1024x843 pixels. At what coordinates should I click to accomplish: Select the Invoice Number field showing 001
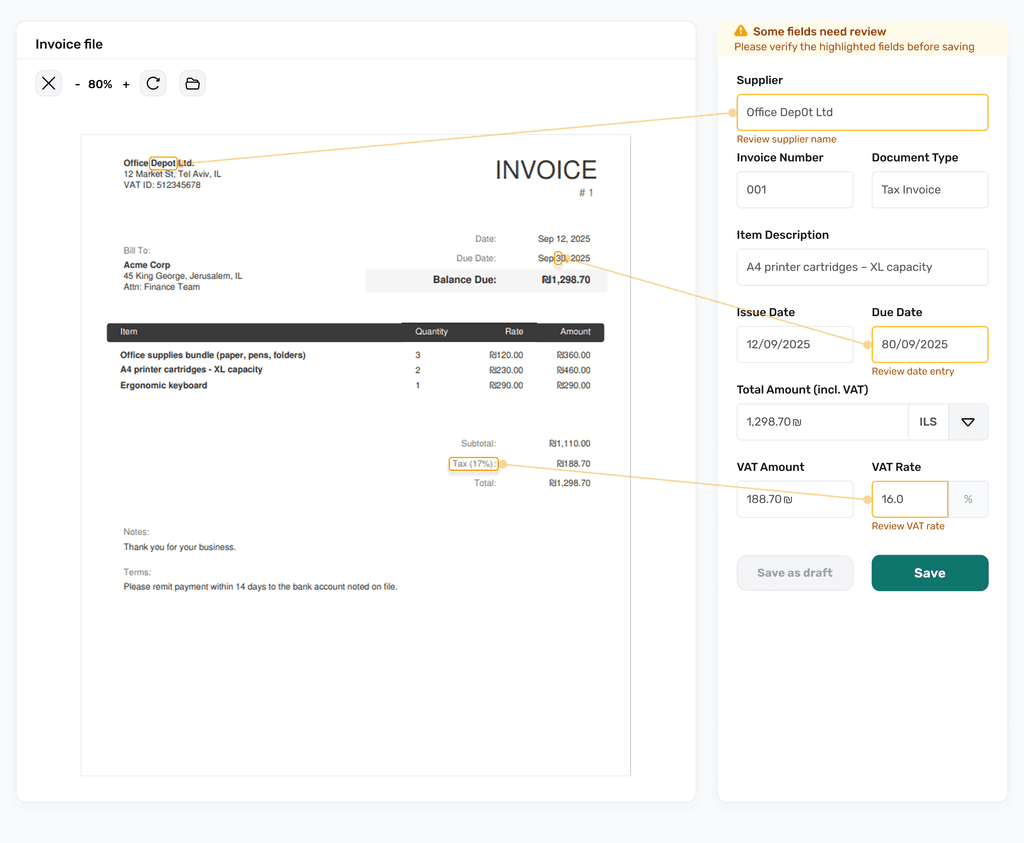pyautogui.click(x=795, y=189)
